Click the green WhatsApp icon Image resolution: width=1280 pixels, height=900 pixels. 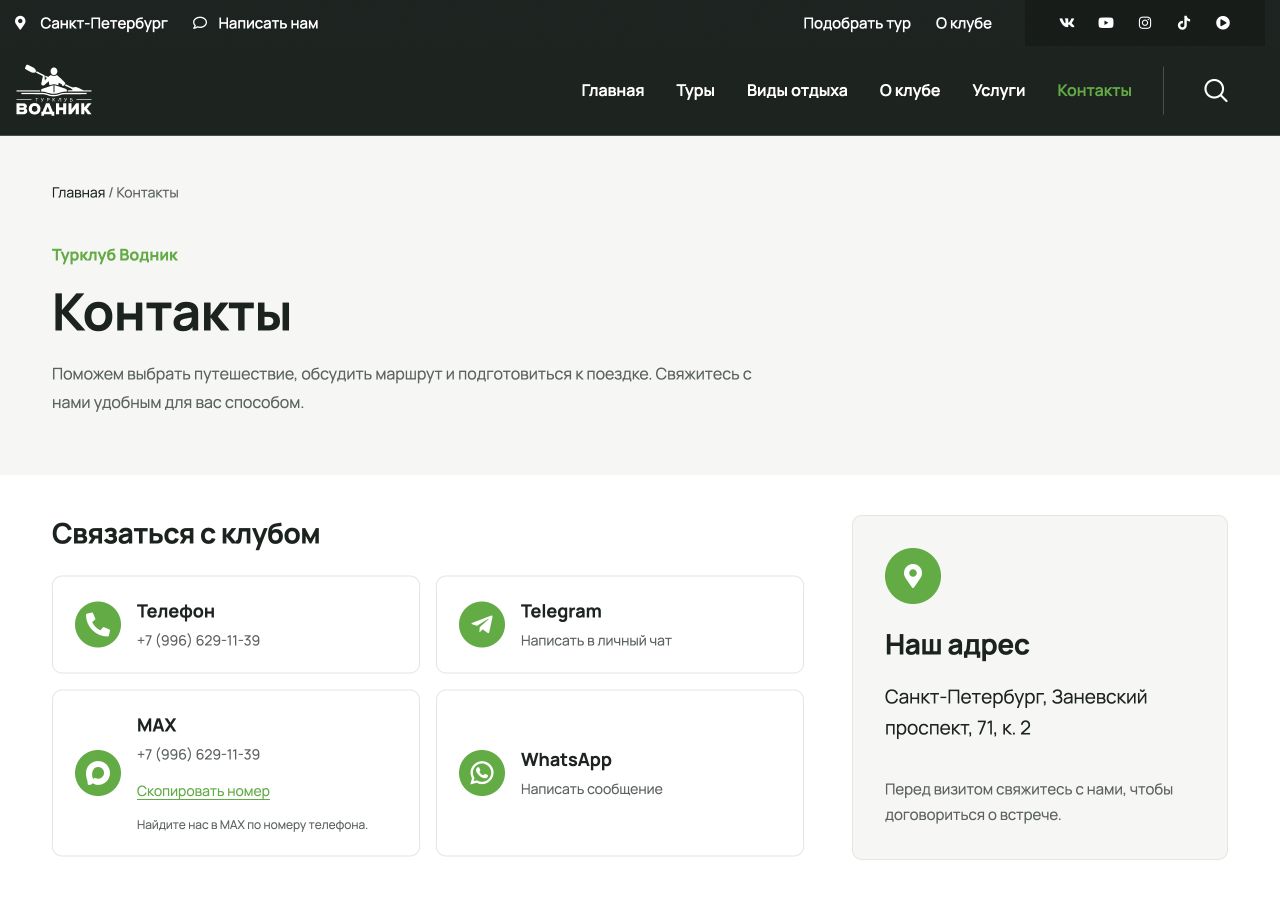482,773
